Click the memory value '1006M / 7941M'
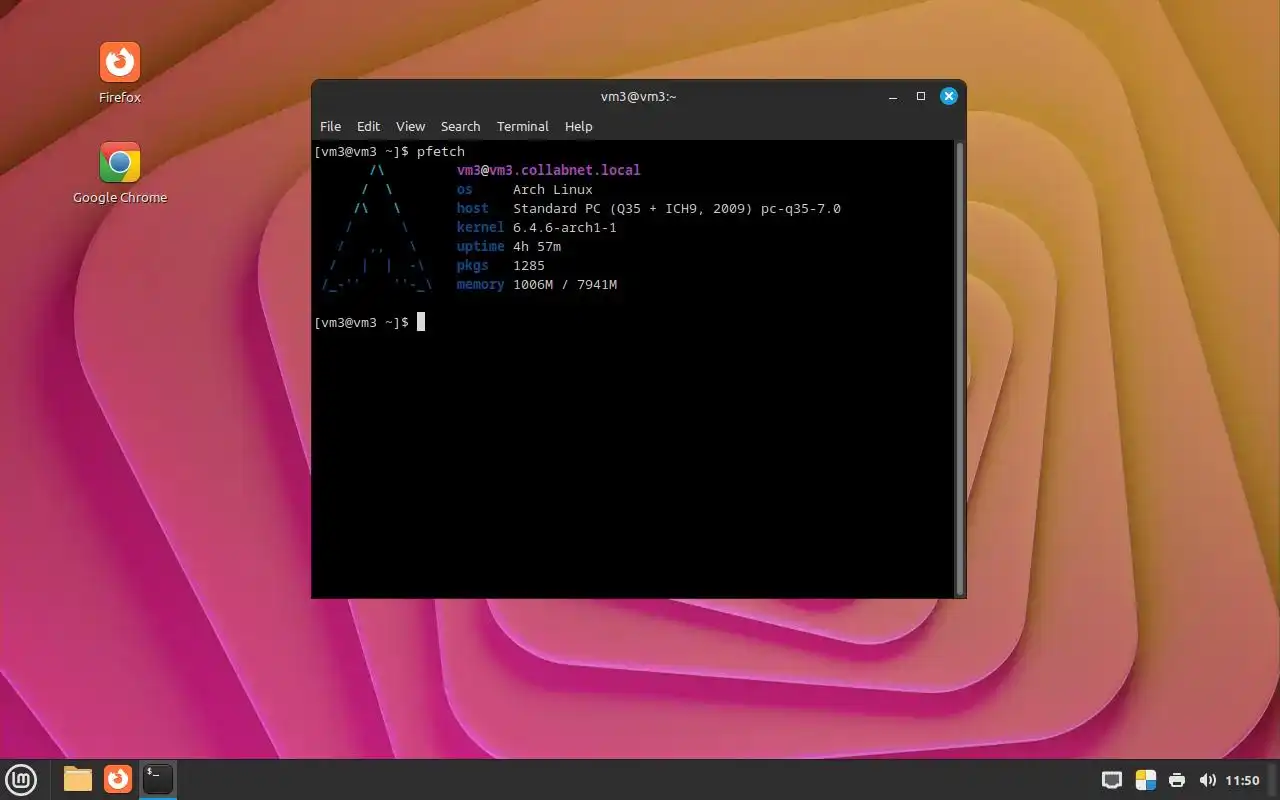Image resolution: width=1280 pixels, height=800 pixels. (x=565, y=284)
